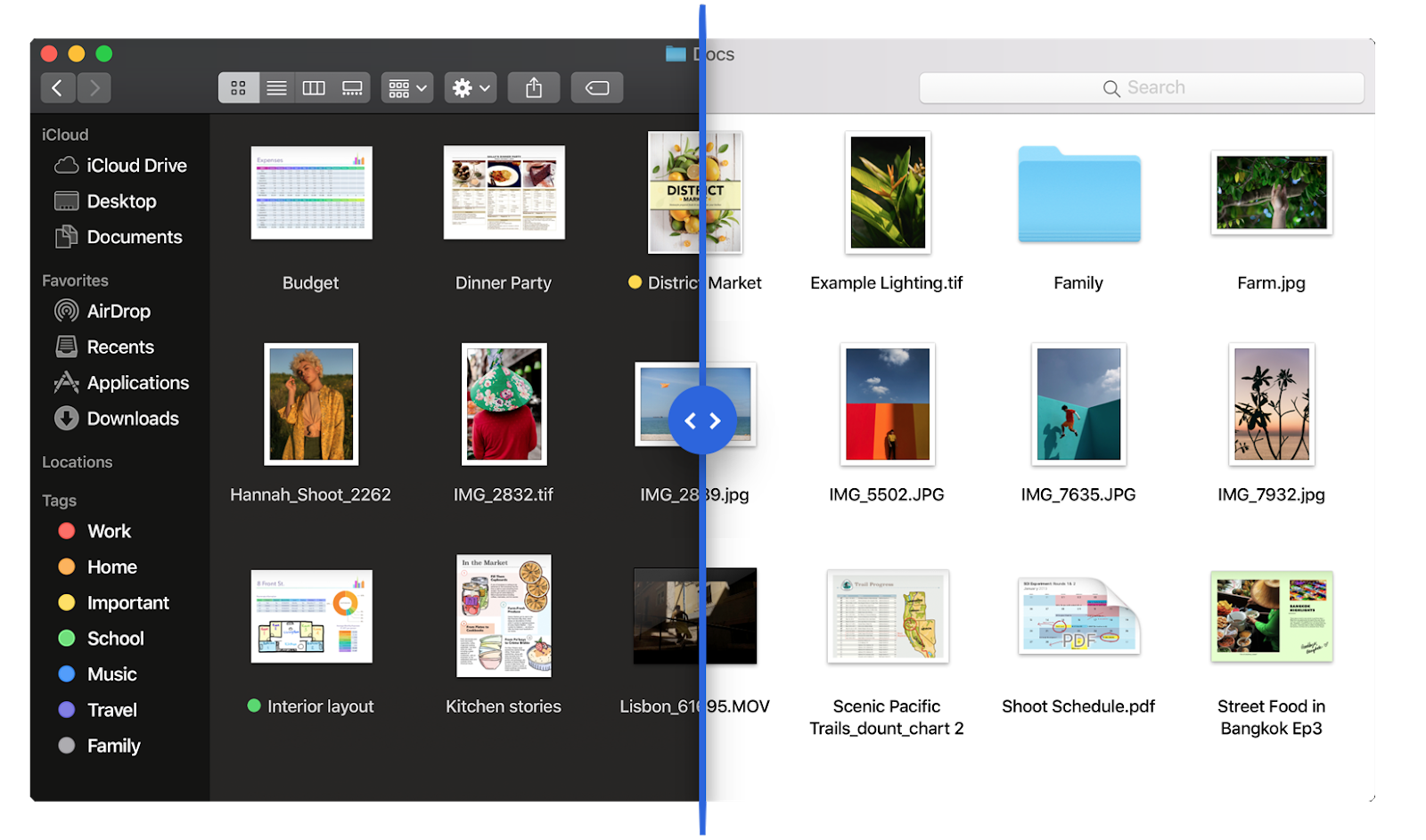
Task: Click the Applications sidebar icon
Action: point(67,382)
